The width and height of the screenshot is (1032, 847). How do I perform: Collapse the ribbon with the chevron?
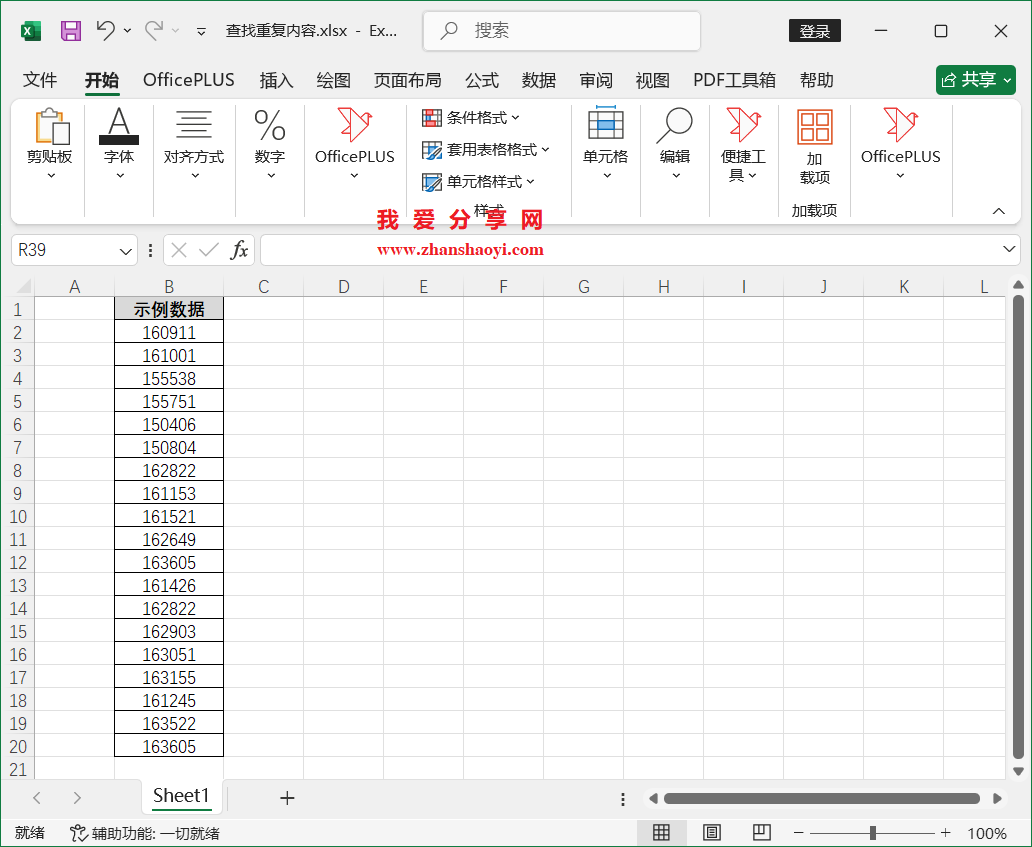click(998, 211)
